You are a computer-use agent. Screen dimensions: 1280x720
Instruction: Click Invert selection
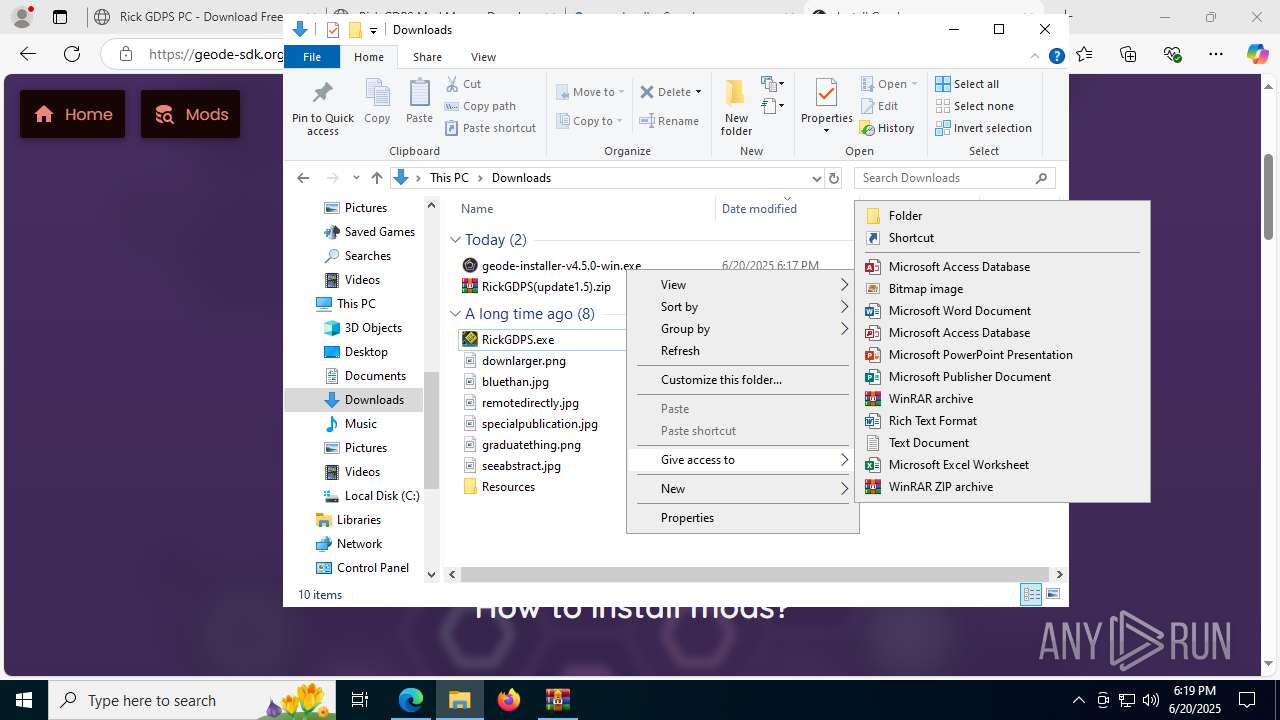point(983,128)
